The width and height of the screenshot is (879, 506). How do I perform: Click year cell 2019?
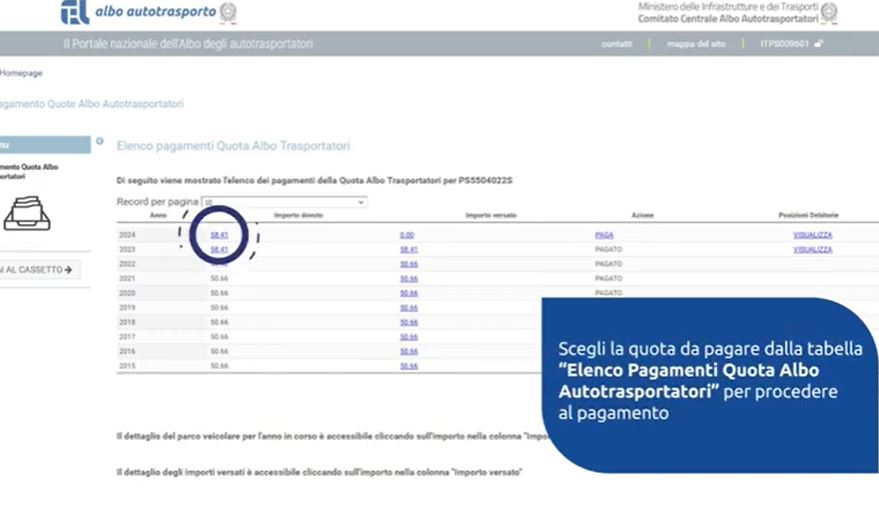tap(127, 308)
